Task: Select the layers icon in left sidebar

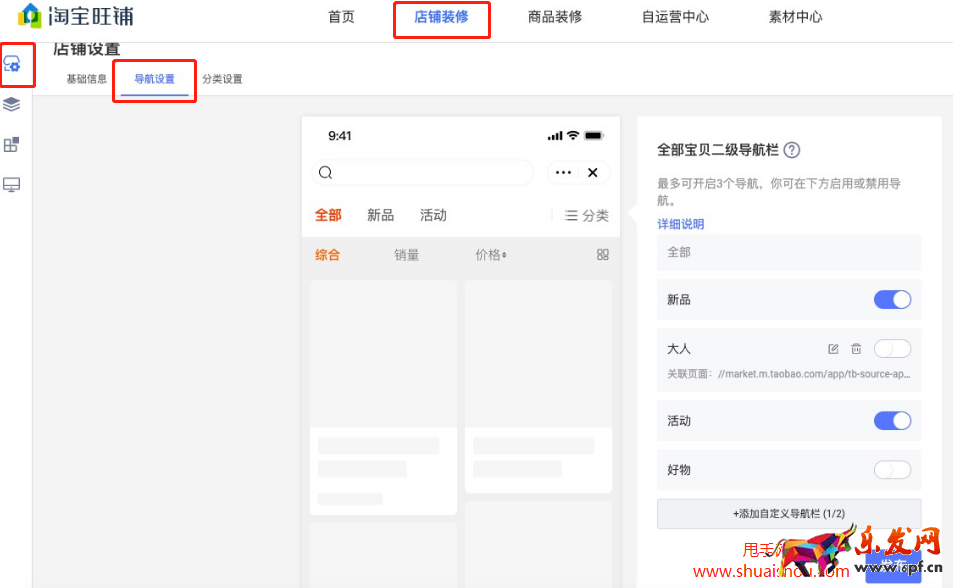Action: pos(14,104)
